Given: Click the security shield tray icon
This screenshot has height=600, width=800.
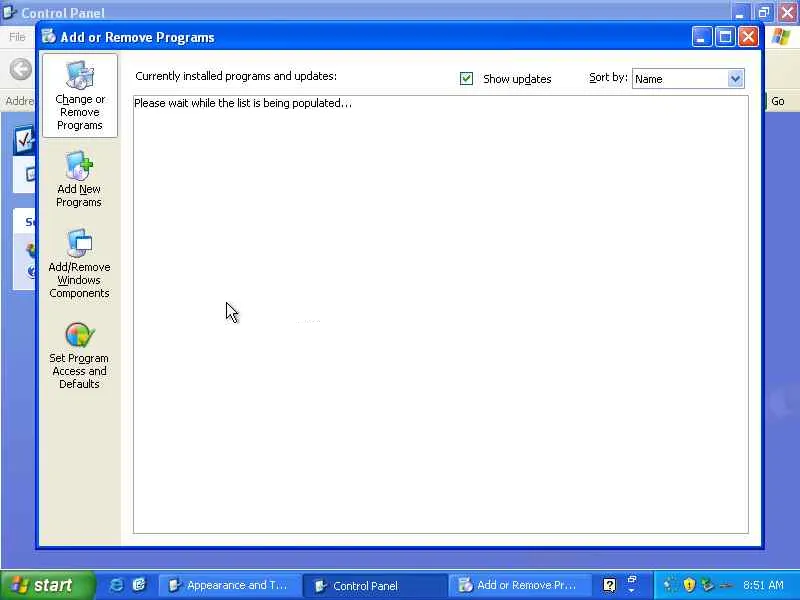Looking at the screenshot, I should (689, 585).
